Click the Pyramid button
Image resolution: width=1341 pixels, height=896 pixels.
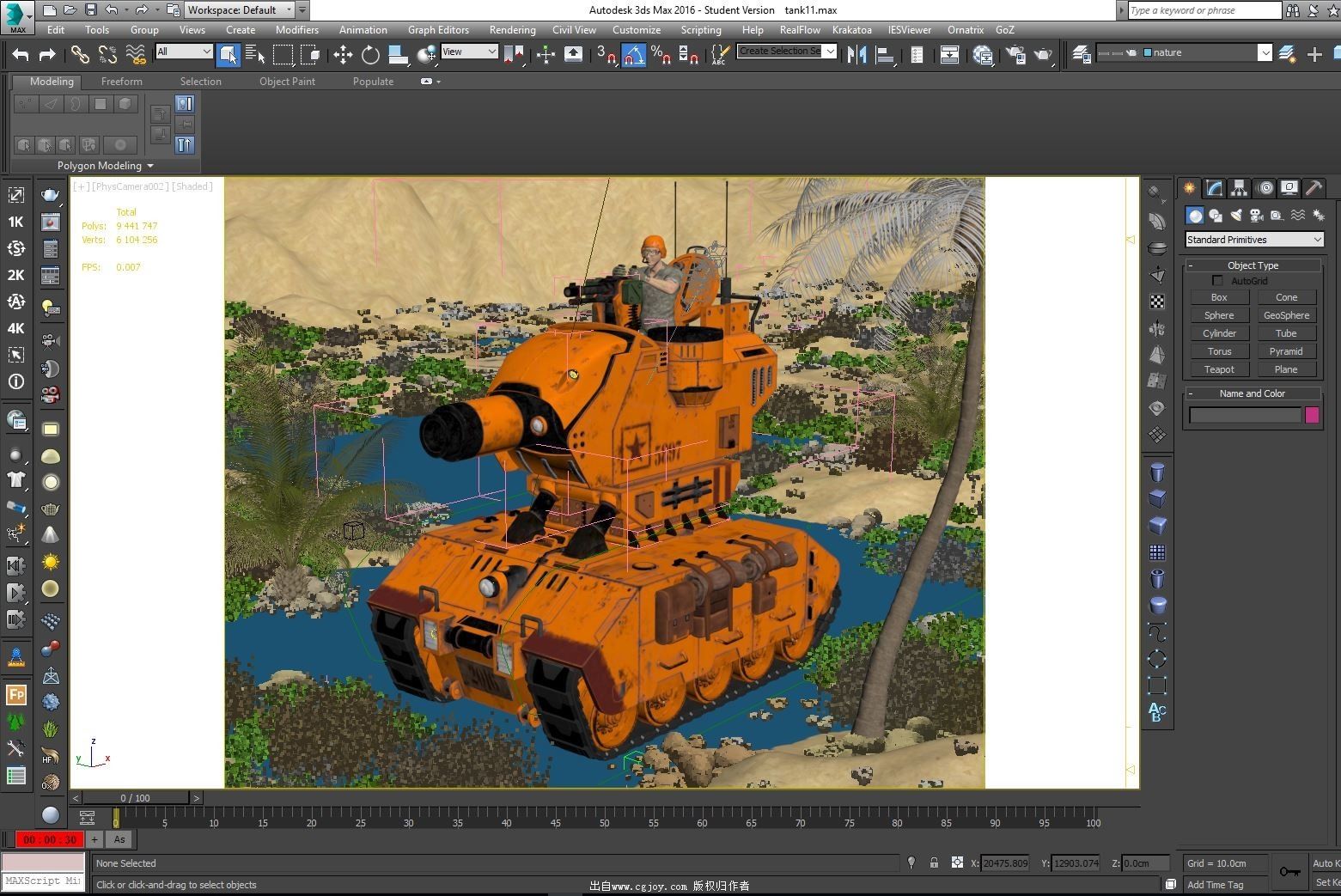point(1286,351)
